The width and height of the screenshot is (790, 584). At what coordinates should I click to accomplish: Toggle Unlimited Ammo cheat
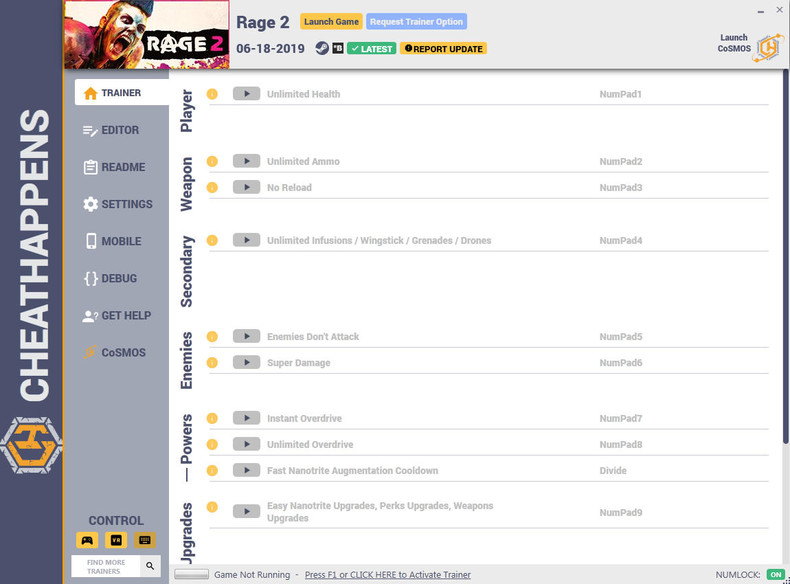(x=246, y=161)
